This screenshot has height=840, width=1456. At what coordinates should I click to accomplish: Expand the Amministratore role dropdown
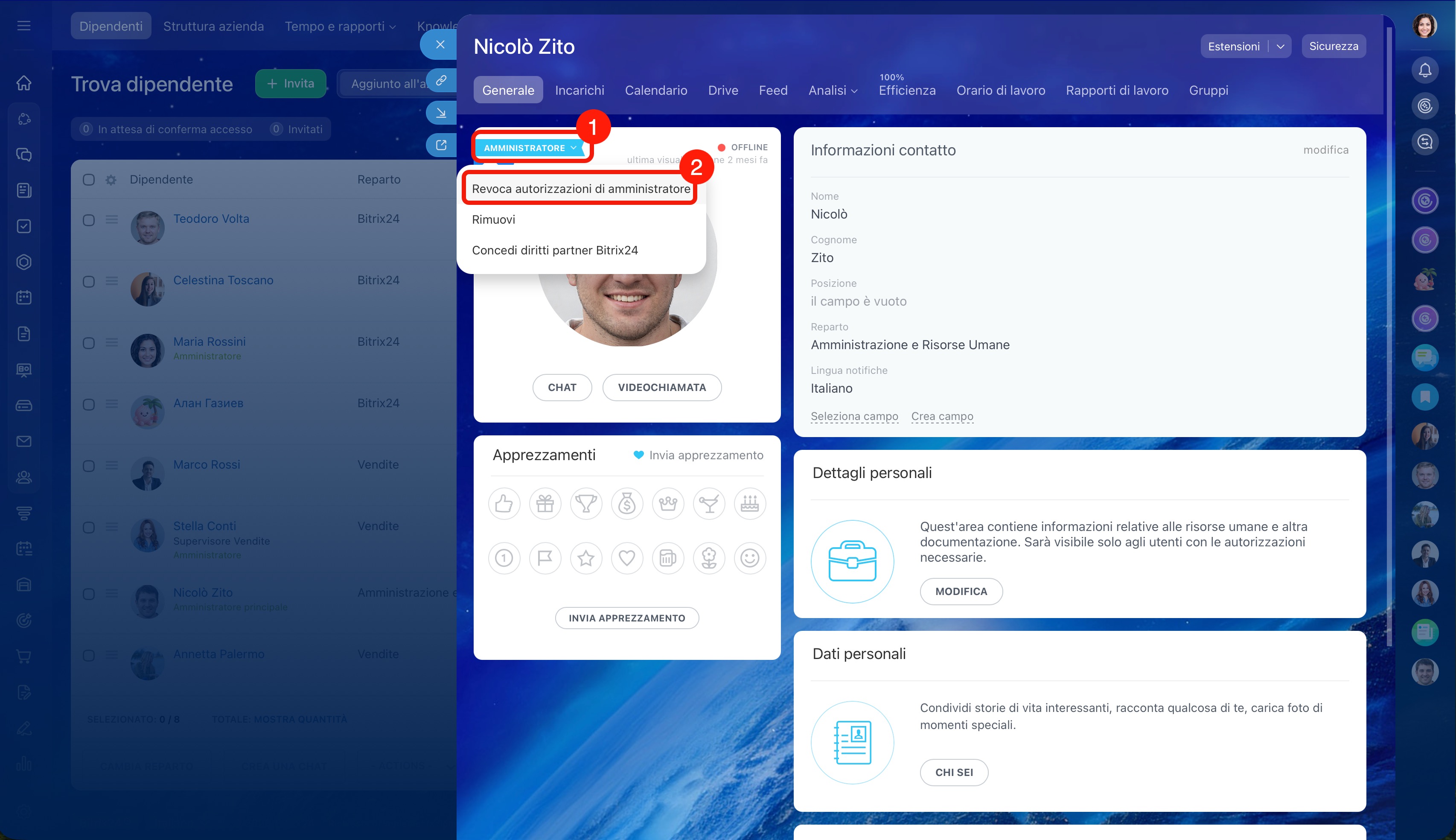530,148
